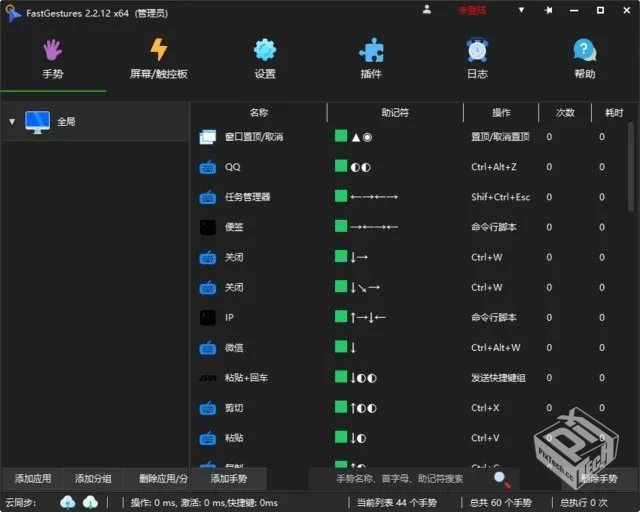
Task: Open the 手势 gestures tab
Action: click(x=53, y=60)
